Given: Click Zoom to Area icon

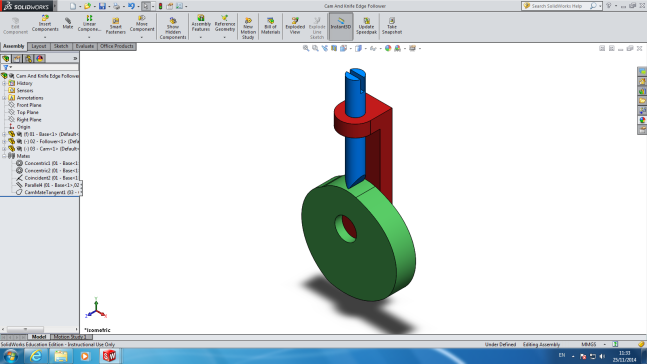Looking at the screenshot, I should pos(315,48).
